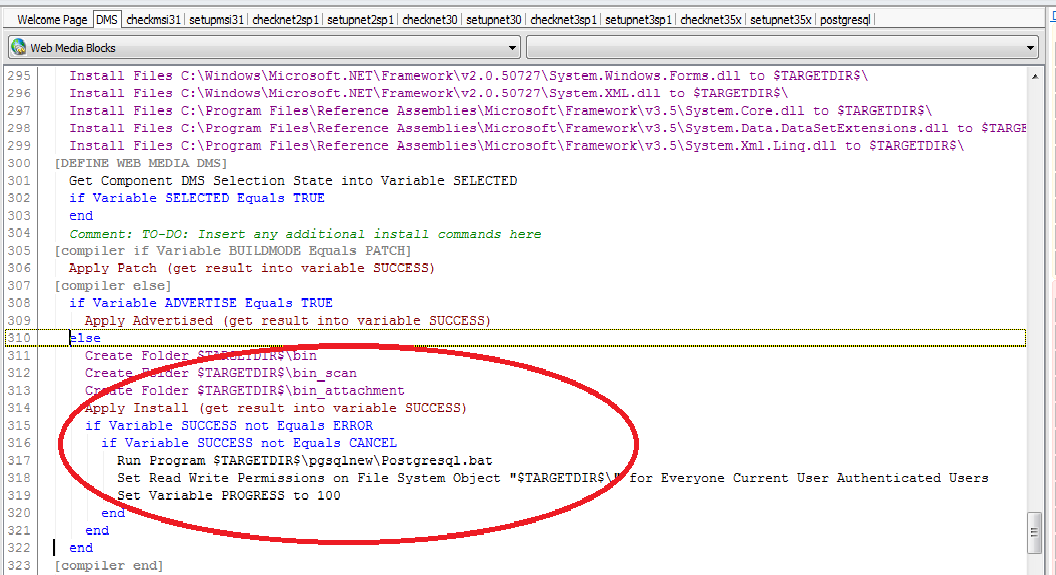1056x575 pixels.
Task: Click the 'end' statement on line 320
Action: click(x=113, y=513)
